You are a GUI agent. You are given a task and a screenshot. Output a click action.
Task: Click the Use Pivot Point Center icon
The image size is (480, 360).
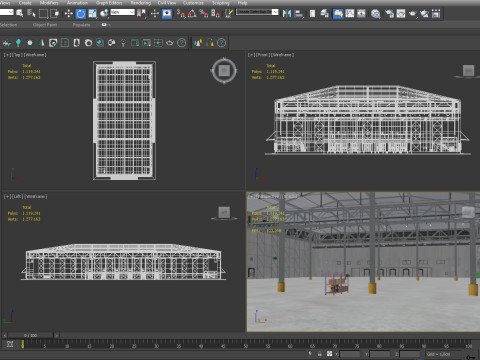tap(141, 13)
